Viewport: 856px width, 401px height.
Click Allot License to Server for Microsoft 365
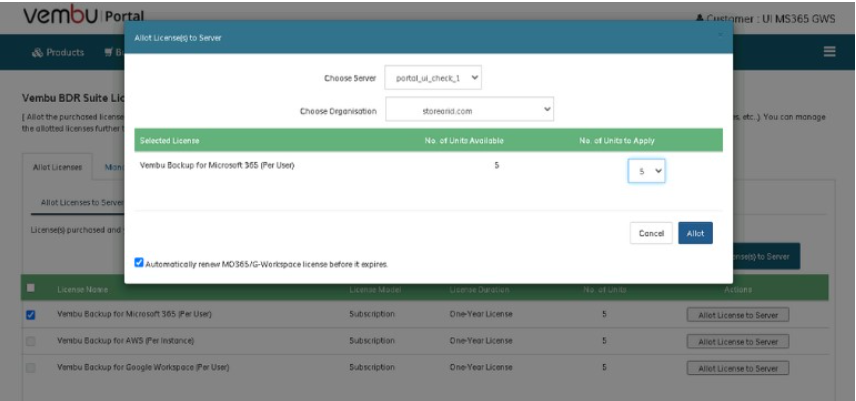point(738,315)
